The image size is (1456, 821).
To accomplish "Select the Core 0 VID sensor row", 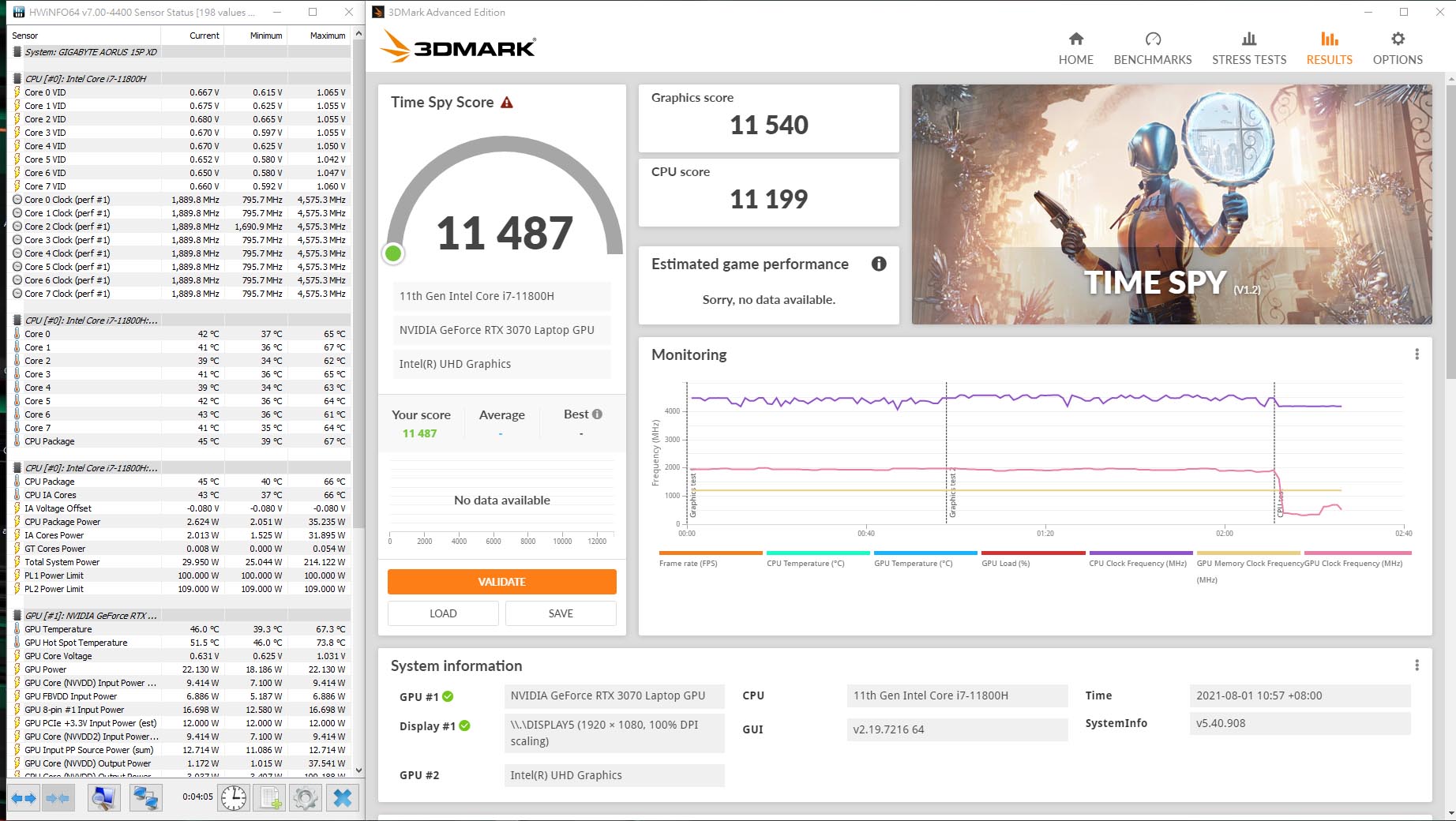I will tap(179, 92).
